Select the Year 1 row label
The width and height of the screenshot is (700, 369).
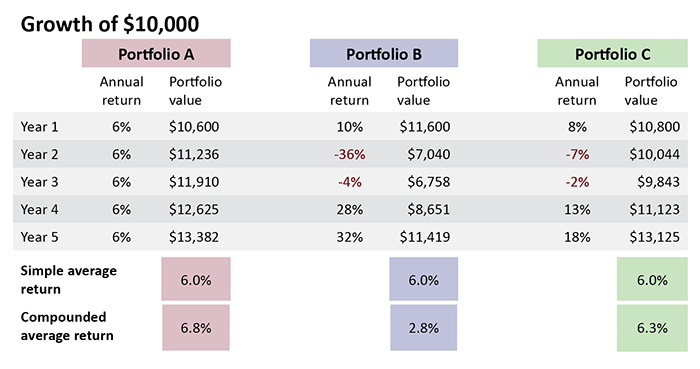(x=39, y=127)
